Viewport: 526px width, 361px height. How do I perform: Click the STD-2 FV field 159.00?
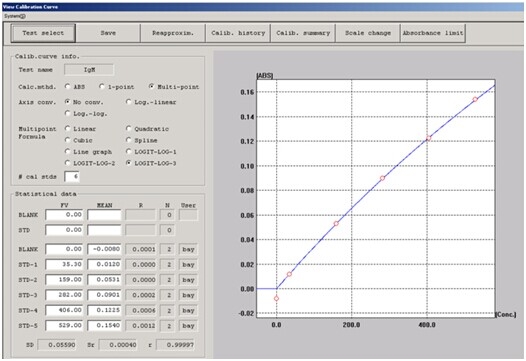point(64,280)
